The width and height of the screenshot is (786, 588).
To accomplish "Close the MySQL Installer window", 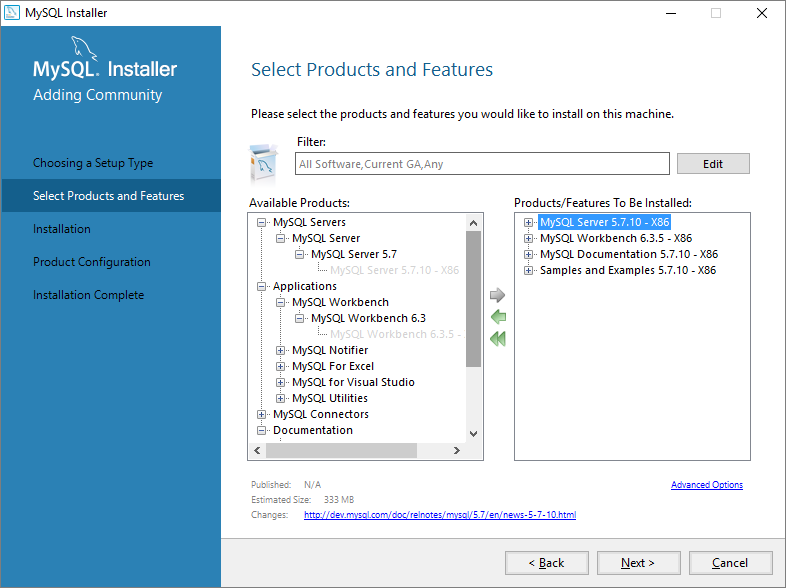I will tap(762, 13).
